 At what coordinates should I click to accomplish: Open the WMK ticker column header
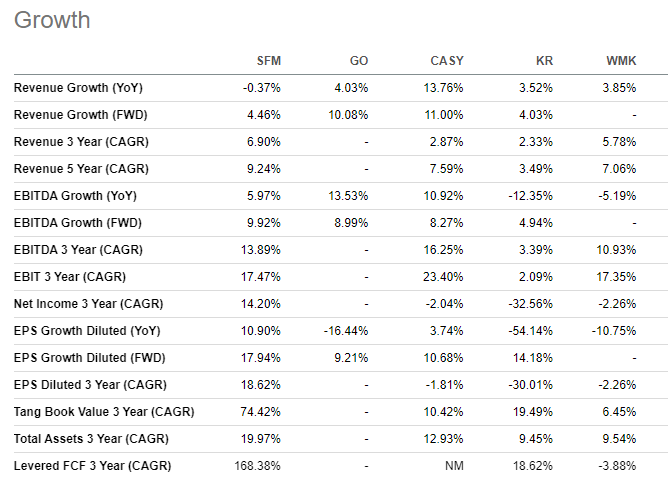(621, 61)
